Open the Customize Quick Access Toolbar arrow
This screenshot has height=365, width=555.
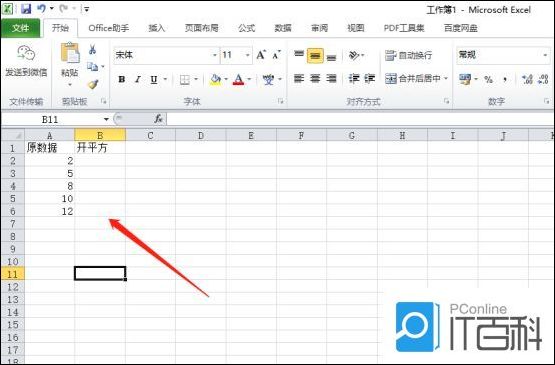click(87, 9)
